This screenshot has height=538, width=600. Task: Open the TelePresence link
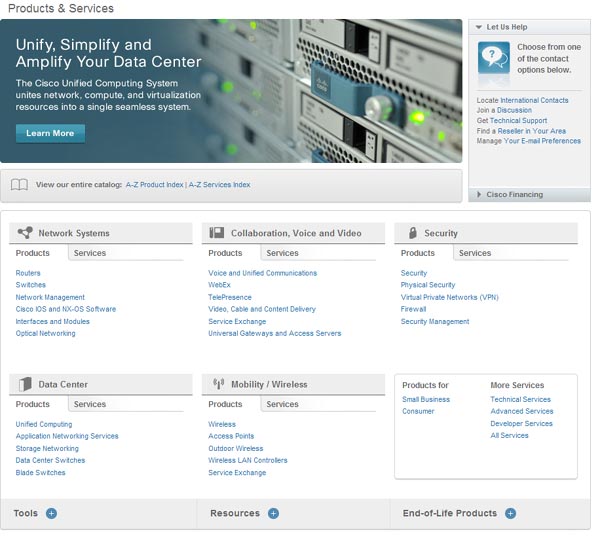pyautogui.click(x=230, y=297)
